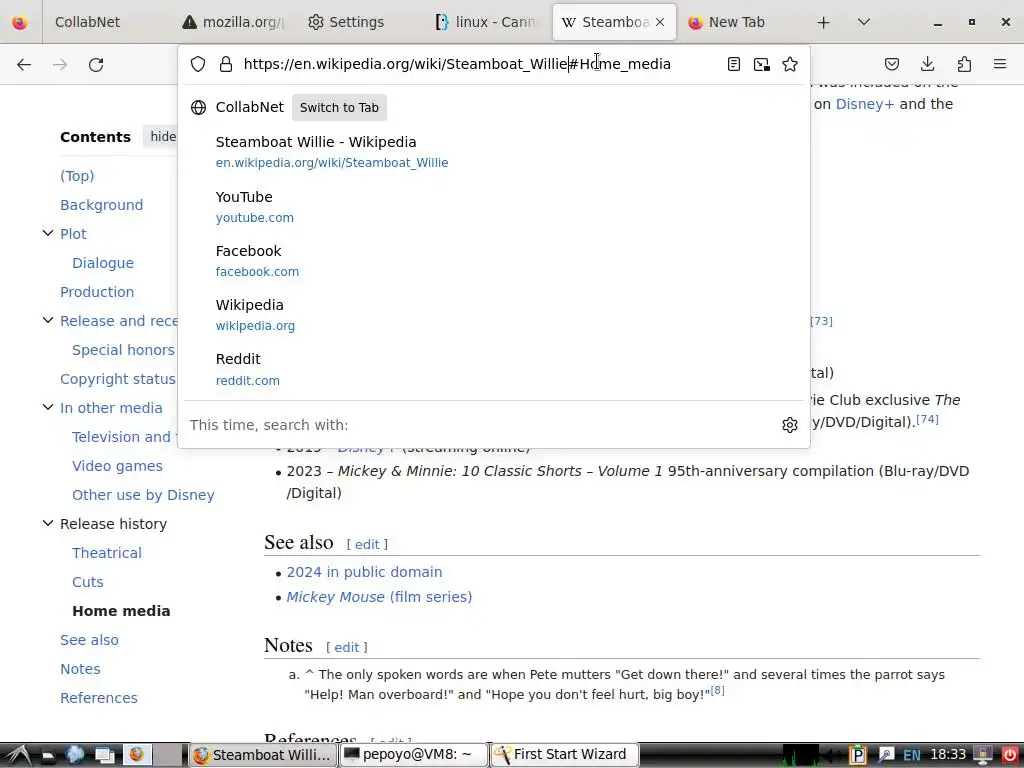1024x768 pixels.
Task: Bookmark this page with the star icon
Action: pos(790,64)
